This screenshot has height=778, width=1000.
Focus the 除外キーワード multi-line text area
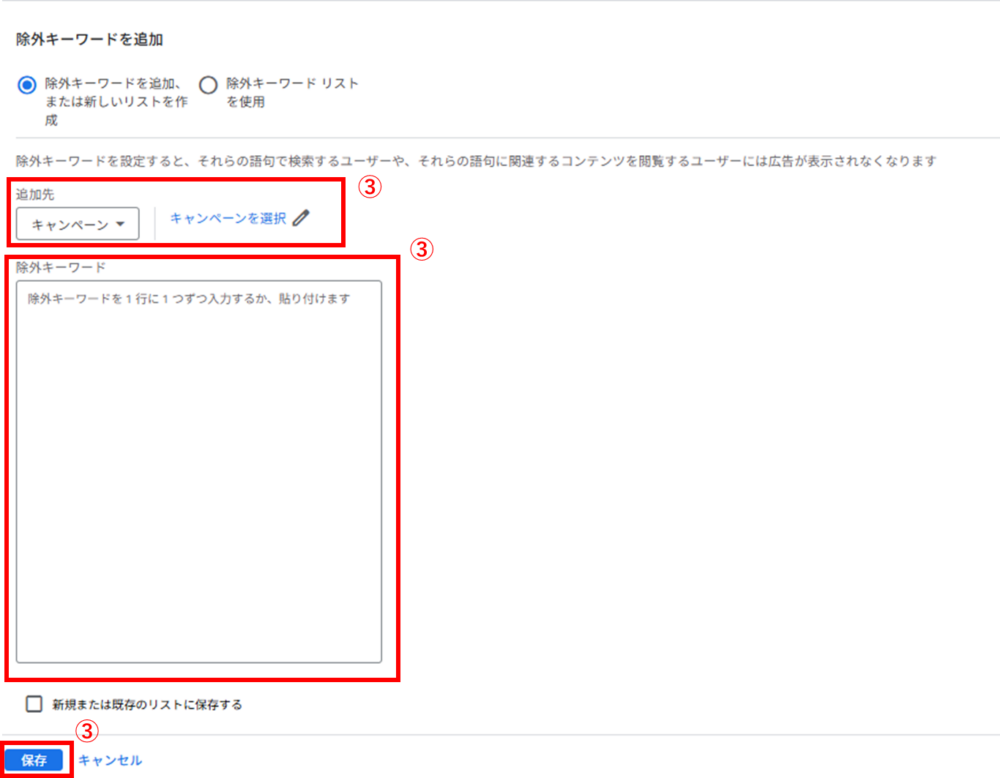click(199, 472)
